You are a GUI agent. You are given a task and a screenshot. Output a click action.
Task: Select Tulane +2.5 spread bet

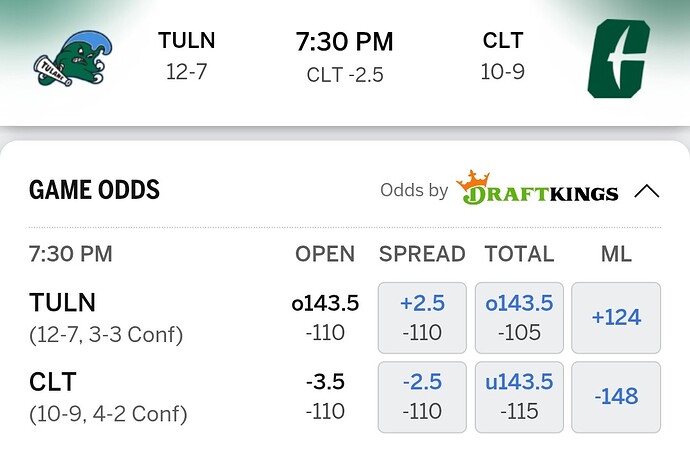point(422,317)
